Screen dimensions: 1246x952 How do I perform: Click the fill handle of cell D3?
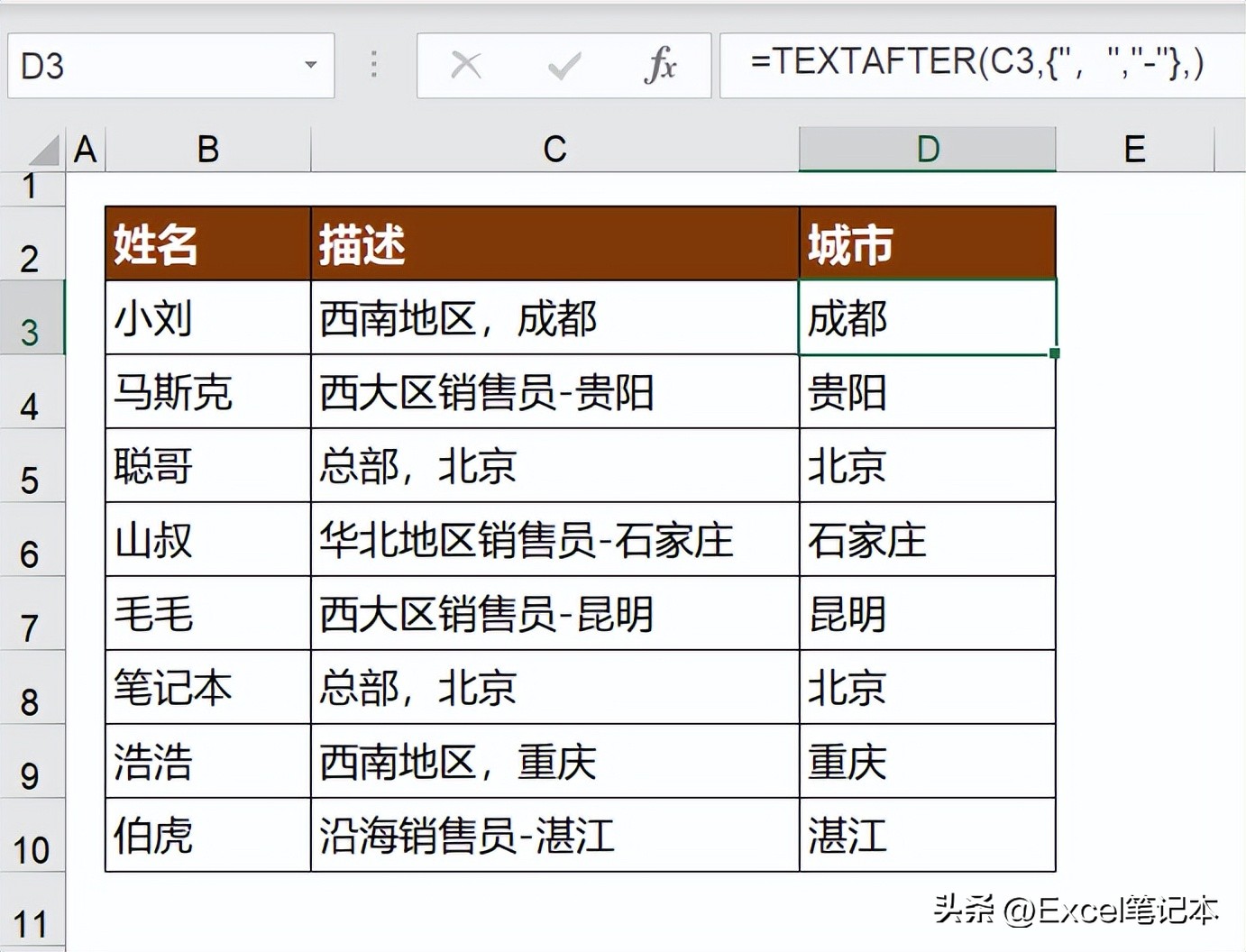coord(1055,353)
